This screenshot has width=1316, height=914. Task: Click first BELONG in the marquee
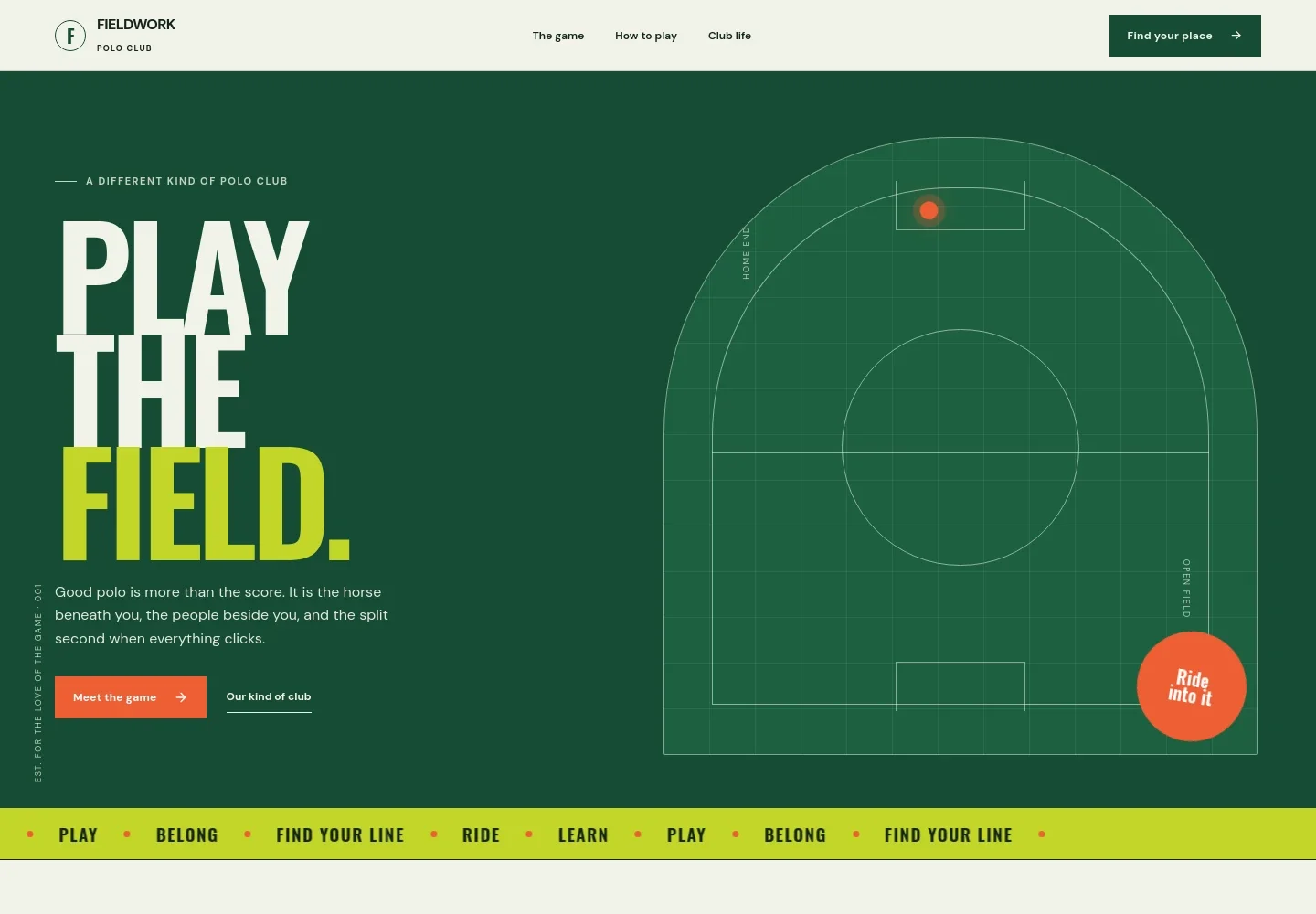(x=187, y=834)
